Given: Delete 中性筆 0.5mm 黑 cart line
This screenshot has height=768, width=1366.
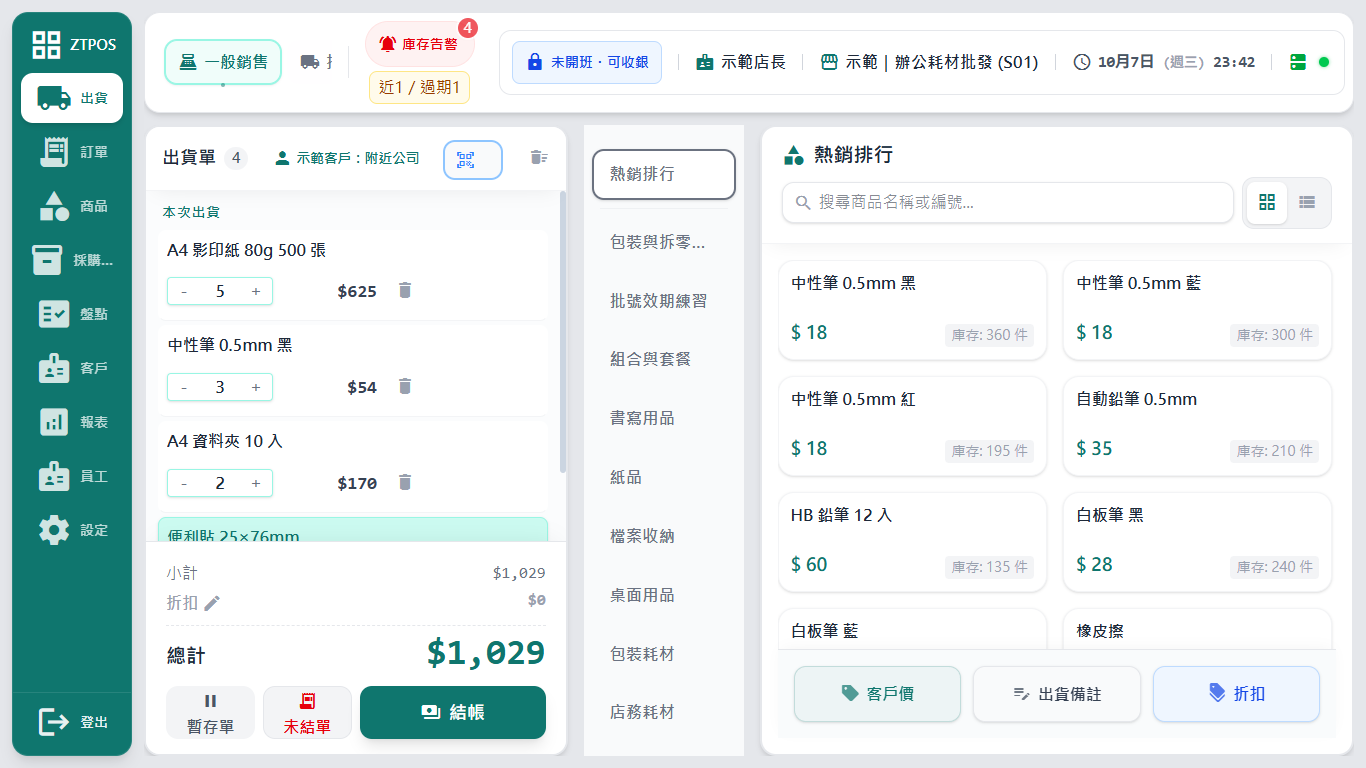Looking at the screenshot, I should coord(404,386).
